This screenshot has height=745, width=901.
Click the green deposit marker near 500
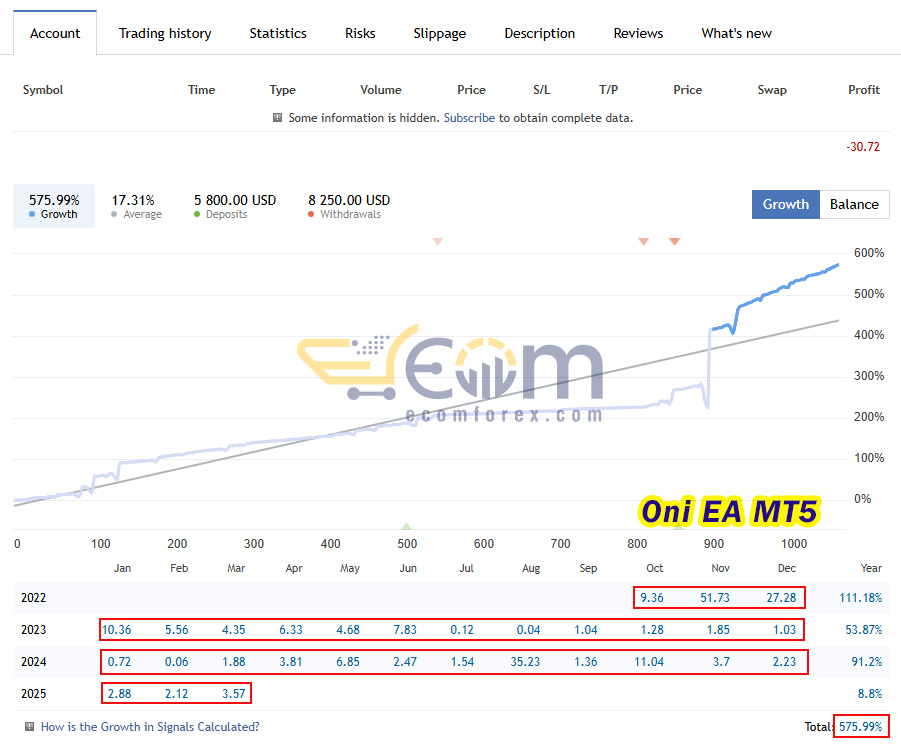[406, 526]
